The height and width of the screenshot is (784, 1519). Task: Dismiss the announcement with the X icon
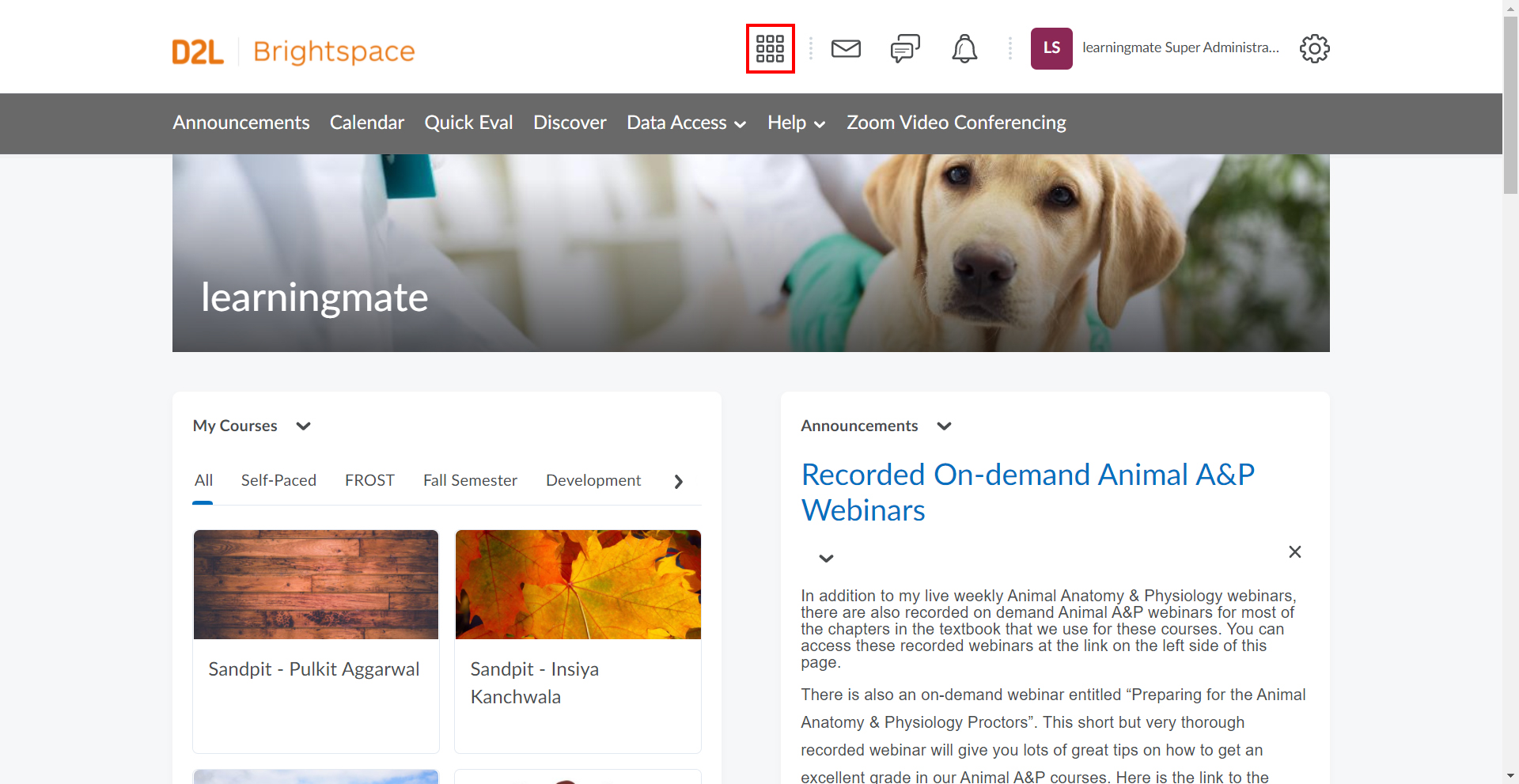[x=1295, y=551]
